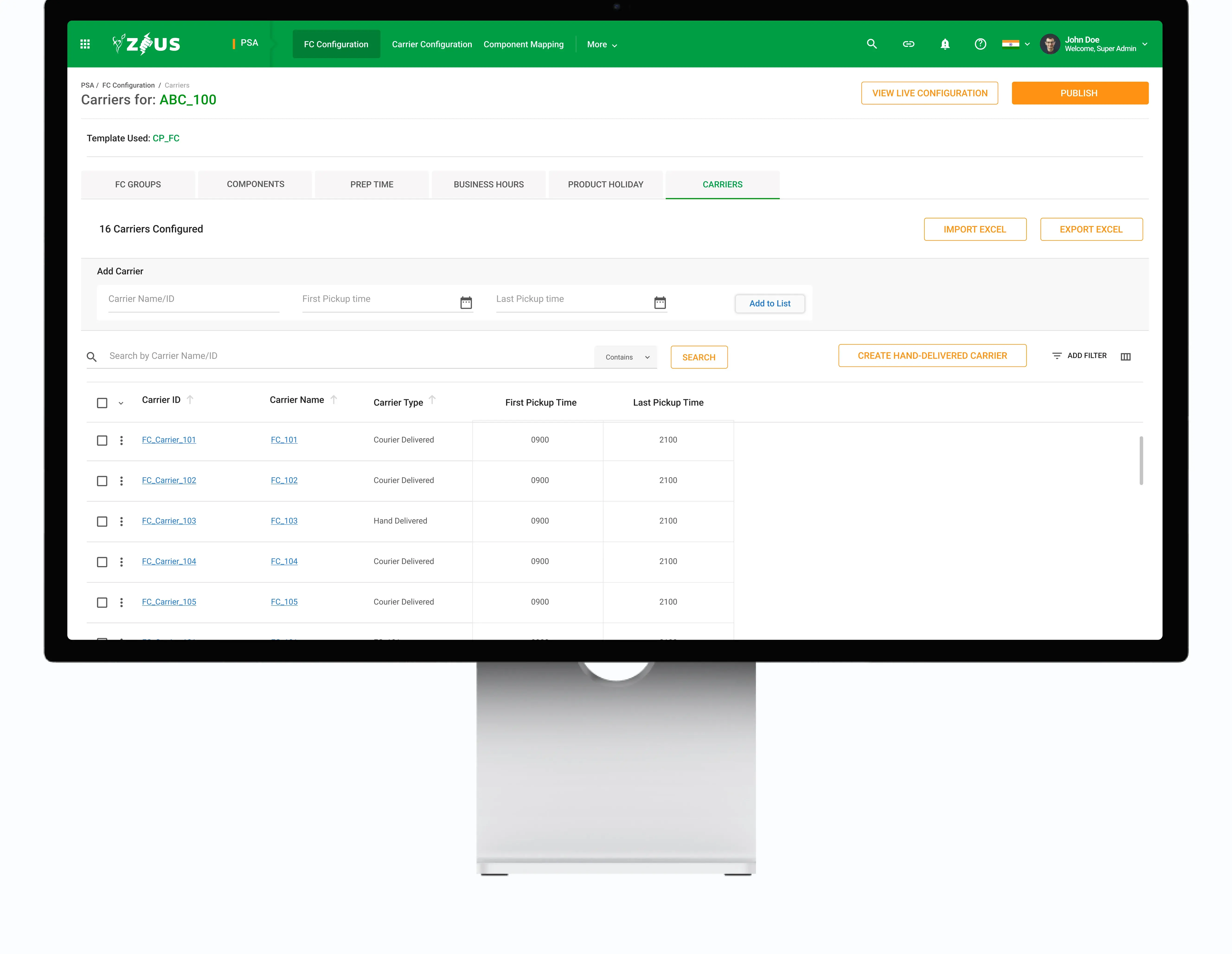Switch to the PSA module
This screenshot has width=1232, height=954.
tap(249, 43)
